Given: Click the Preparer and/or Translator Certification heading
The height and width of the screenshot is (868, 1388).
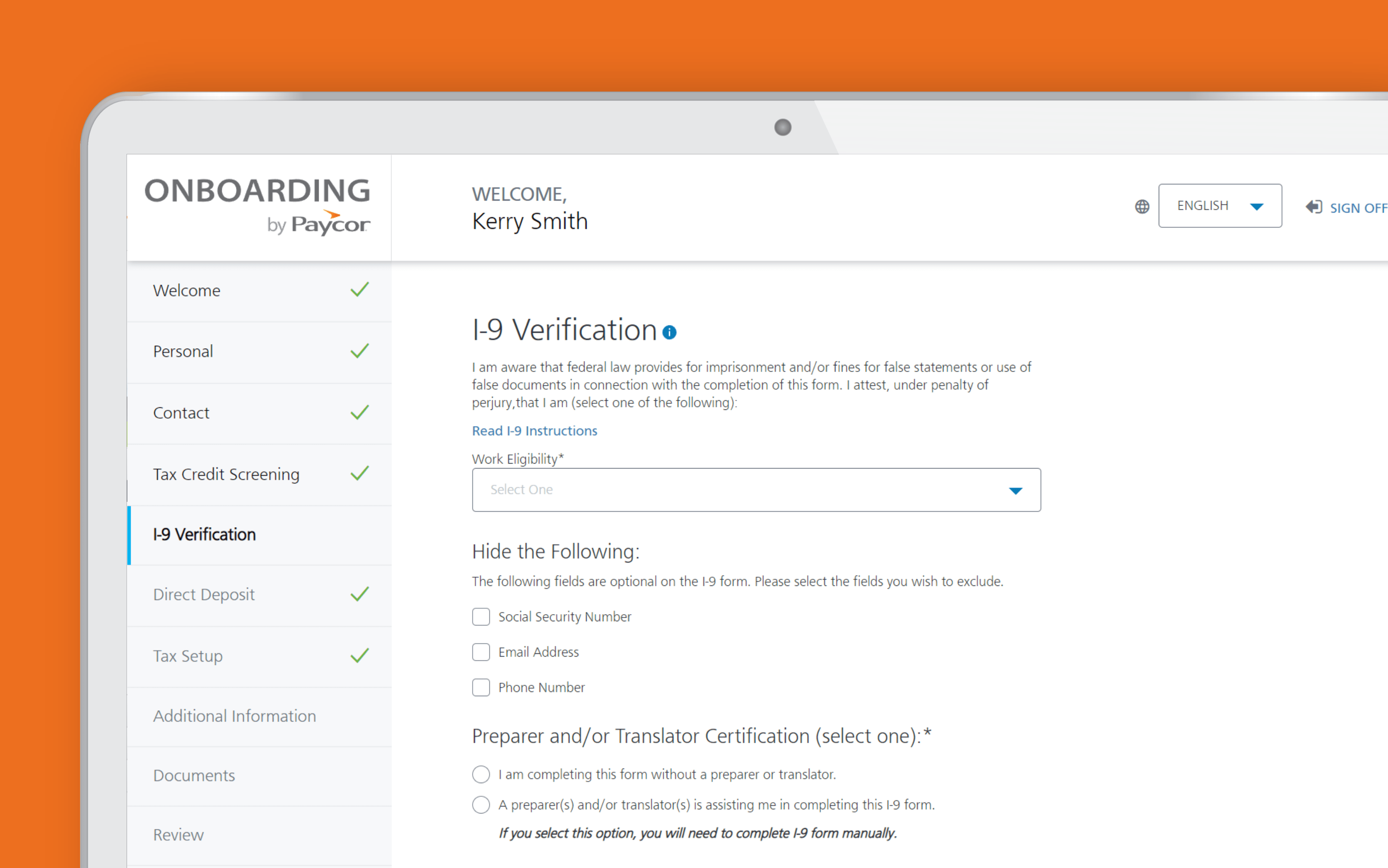Looking at the screenshot, I should (x=701, y=737).
